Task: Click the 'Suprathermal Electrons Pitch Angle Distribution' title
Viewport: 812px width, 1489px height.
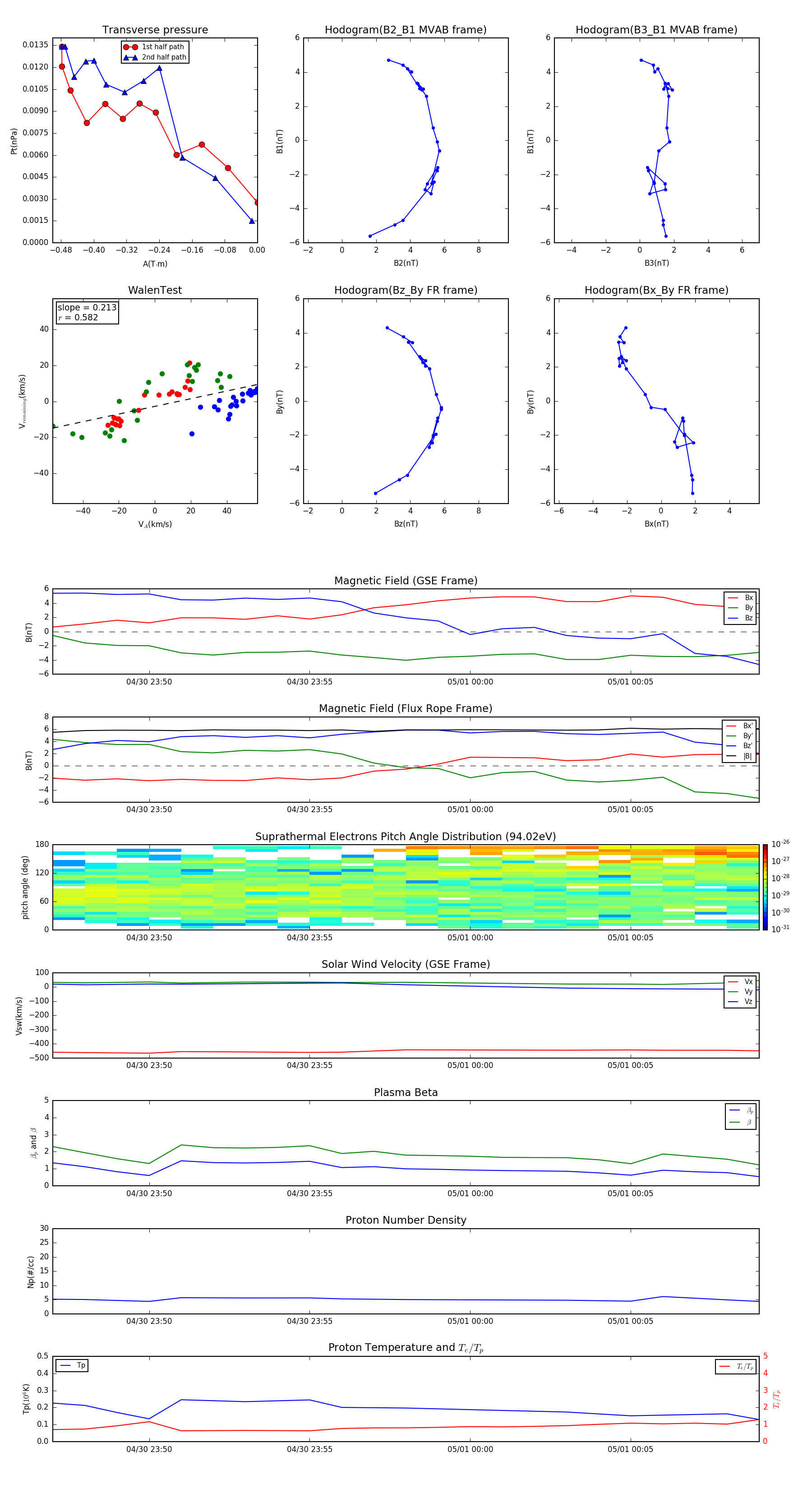Action: coord(406,837)
